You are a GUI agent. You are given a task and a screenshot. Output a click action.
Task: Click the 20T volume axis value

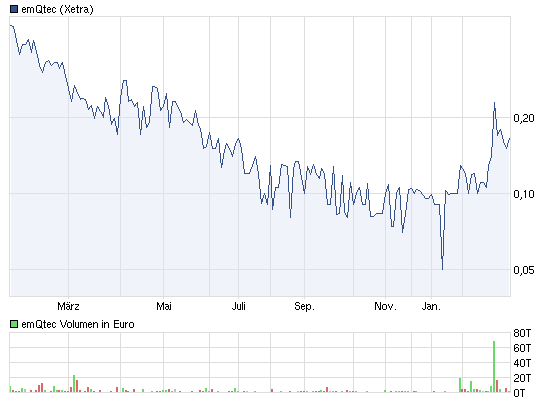click(522, 378)
